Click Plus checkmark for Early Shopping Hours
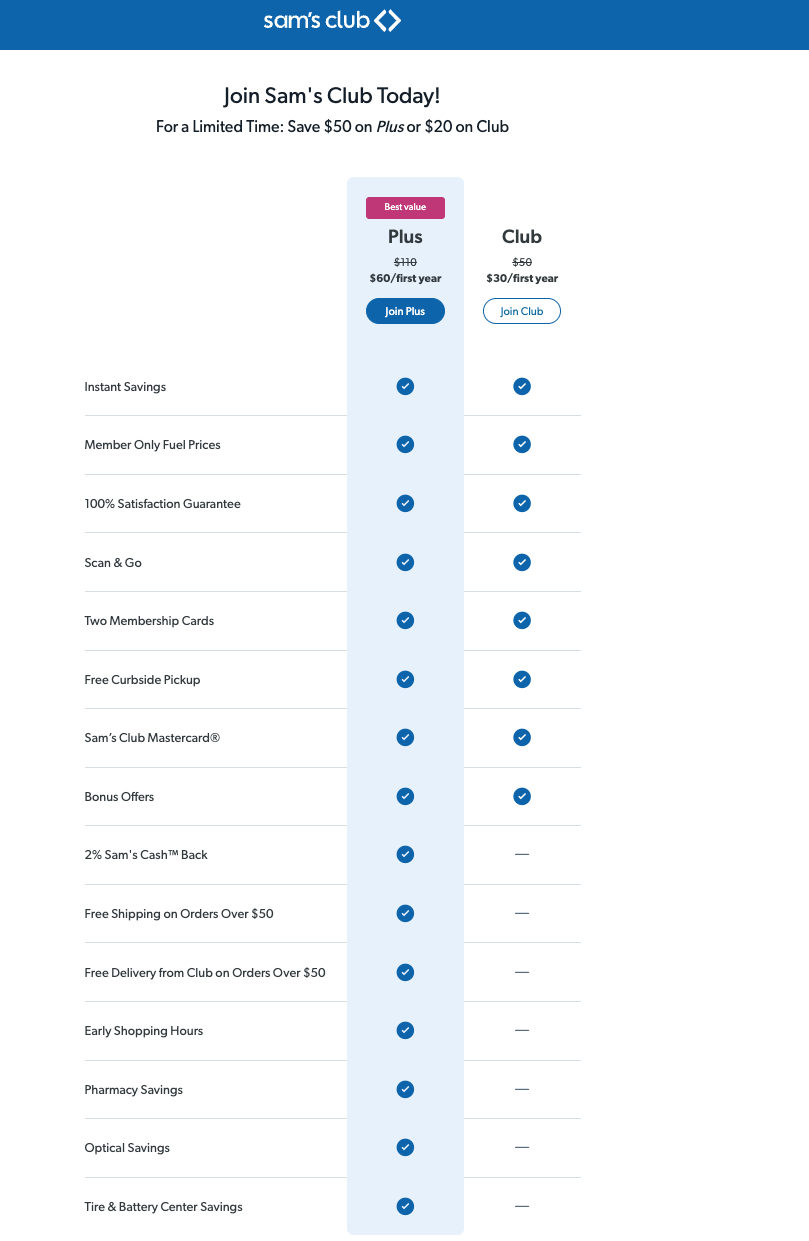This screenshot has height=1241, width=809. [x=405, y=1030]
